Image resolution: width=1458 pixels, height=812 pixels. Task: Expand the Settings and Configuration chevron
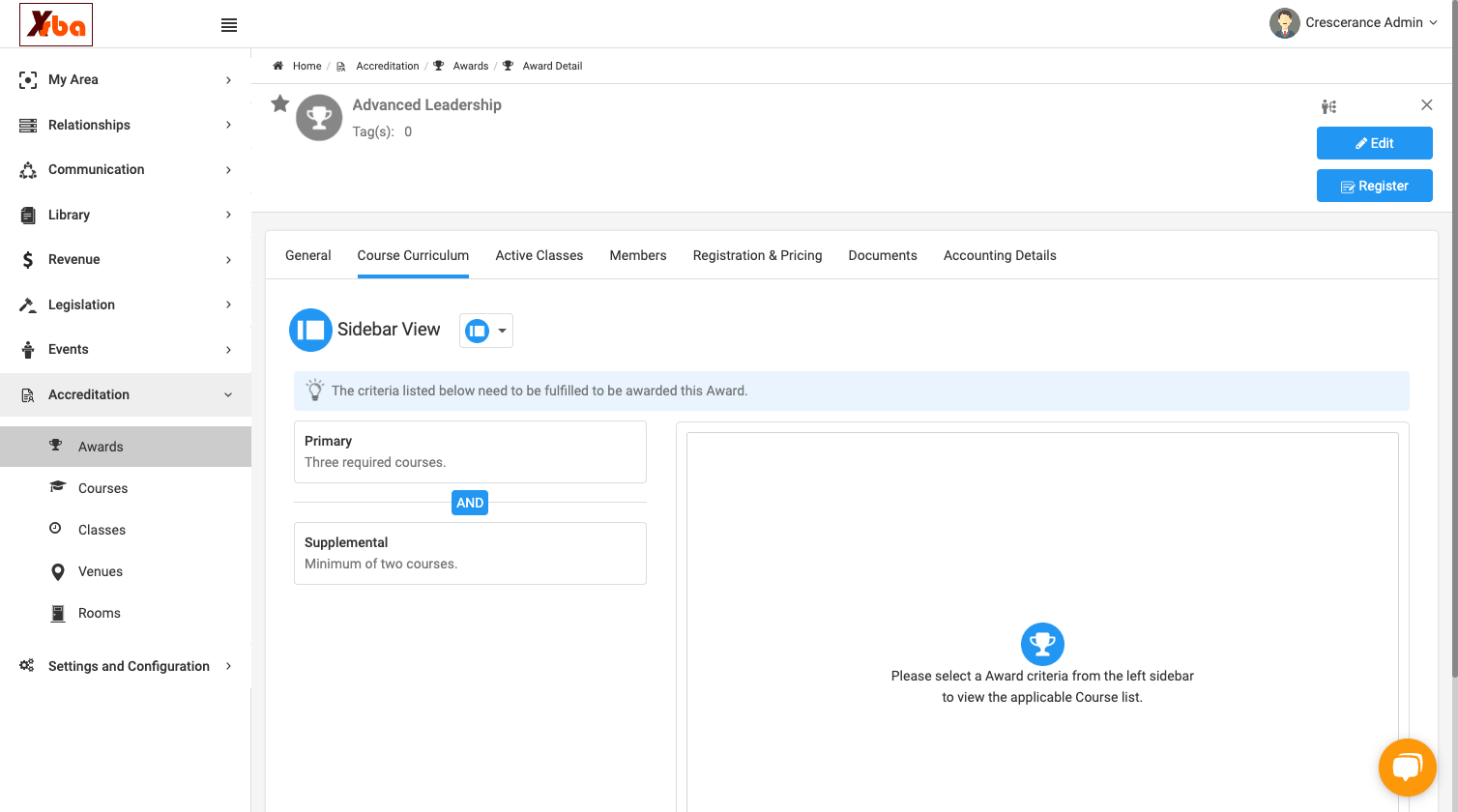[228, 666]
